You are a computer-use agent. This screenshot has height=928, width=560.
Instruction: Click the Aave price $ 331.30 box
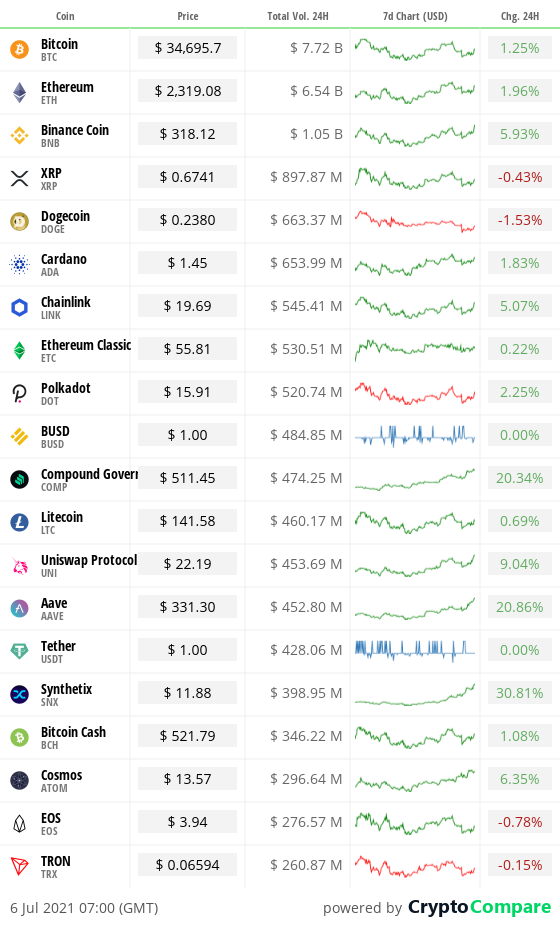pyautogui.click(x=188, y=607)
